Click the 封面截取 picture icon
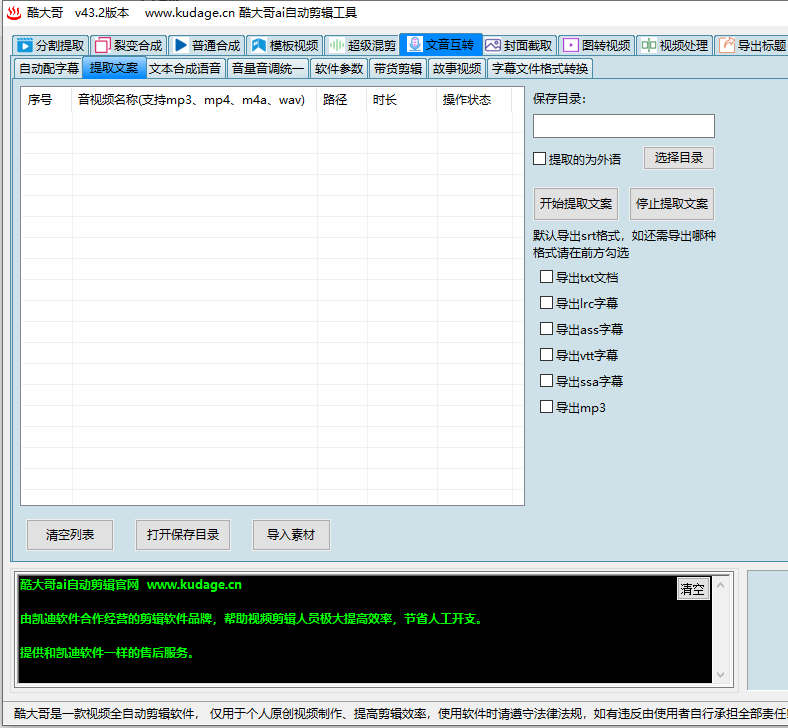788x728 pixels. [492, 45]
